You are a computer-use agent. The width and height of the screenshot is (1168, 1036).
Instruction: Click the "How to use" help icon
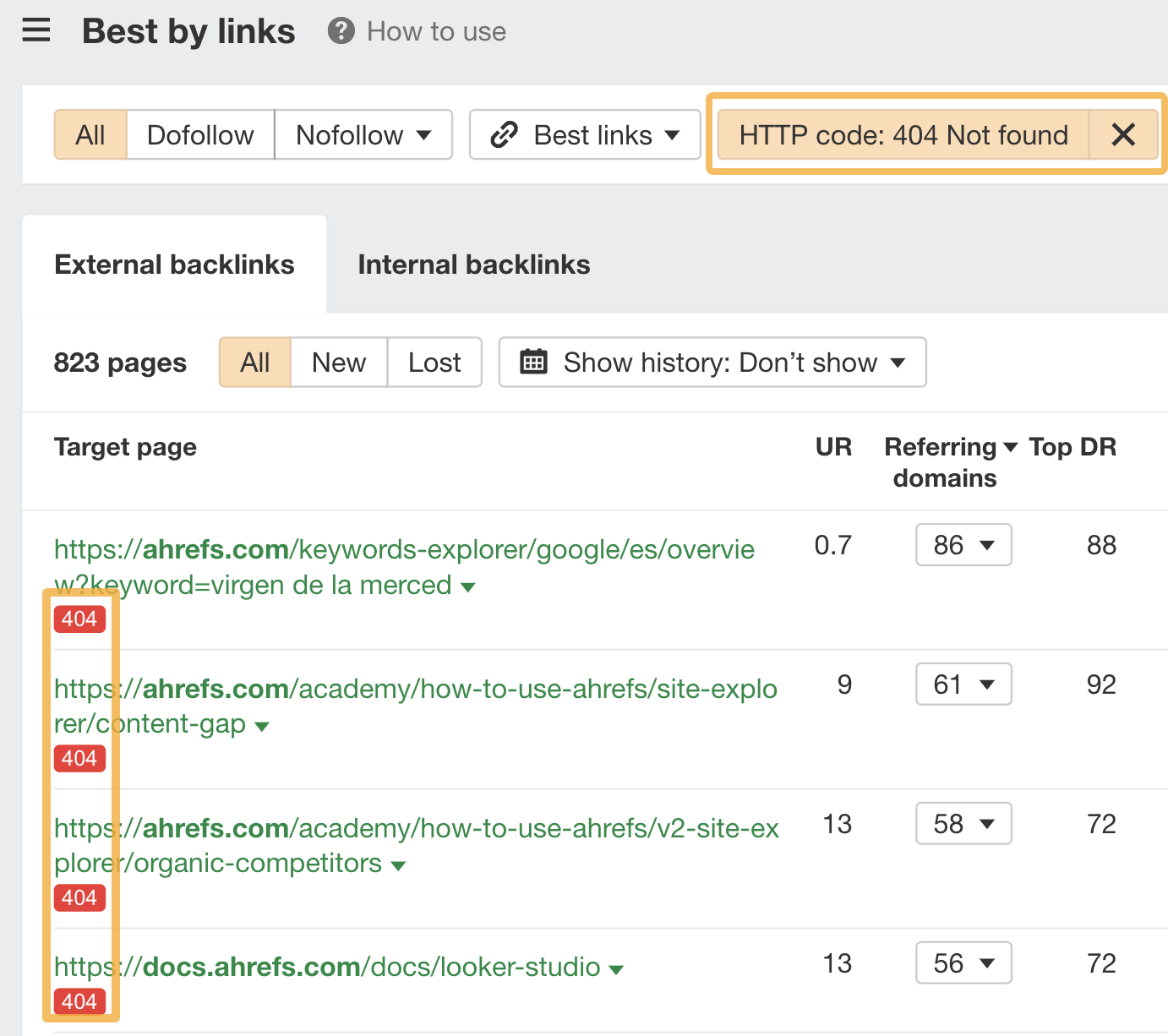click(340, 31)
